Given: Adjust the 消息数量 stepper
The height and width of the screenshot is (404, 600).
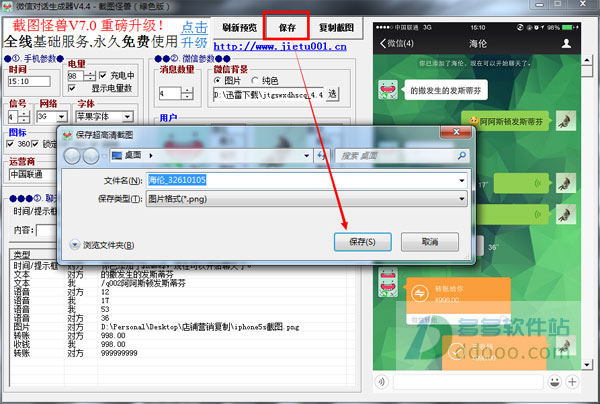Looking at the screenshot, I should click(187, 93).
